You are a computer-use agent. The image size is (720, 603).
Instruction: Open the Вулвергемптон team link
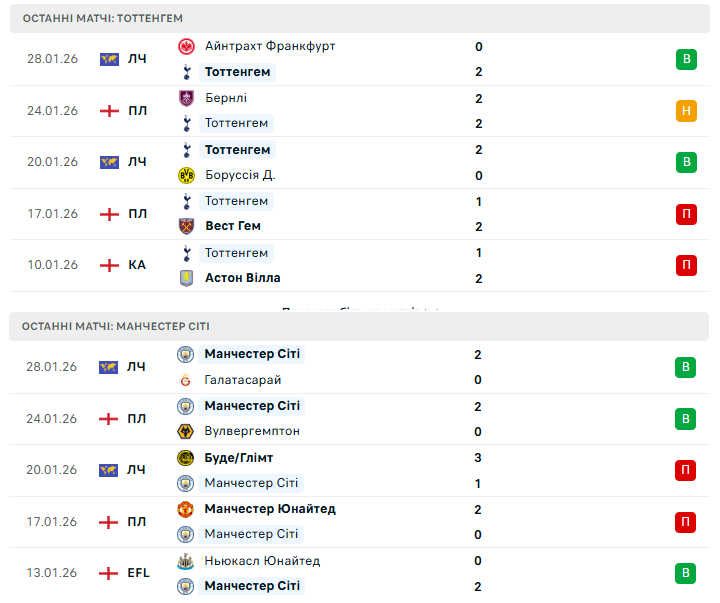pyautogui.click(x=252, y=431)
